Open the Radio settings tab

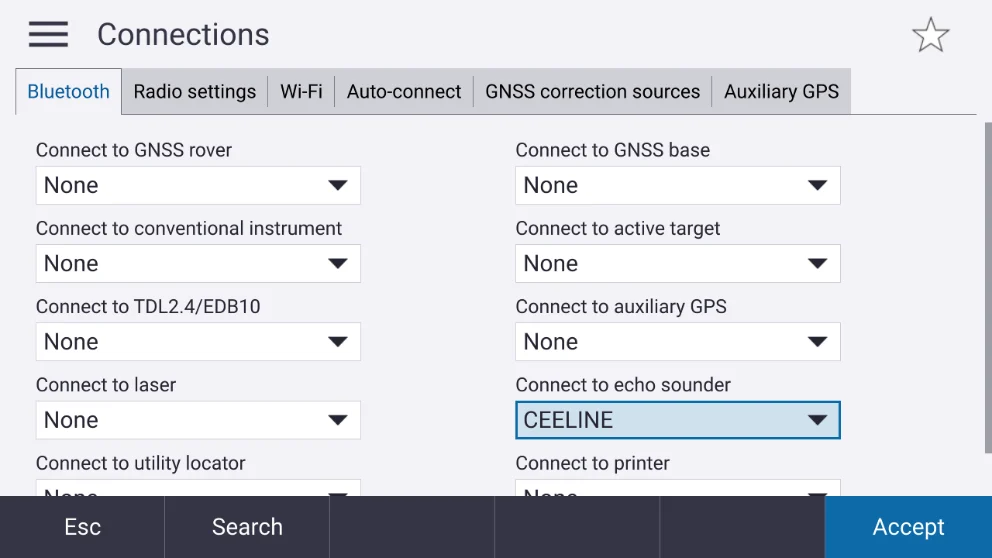click(195, 92)
